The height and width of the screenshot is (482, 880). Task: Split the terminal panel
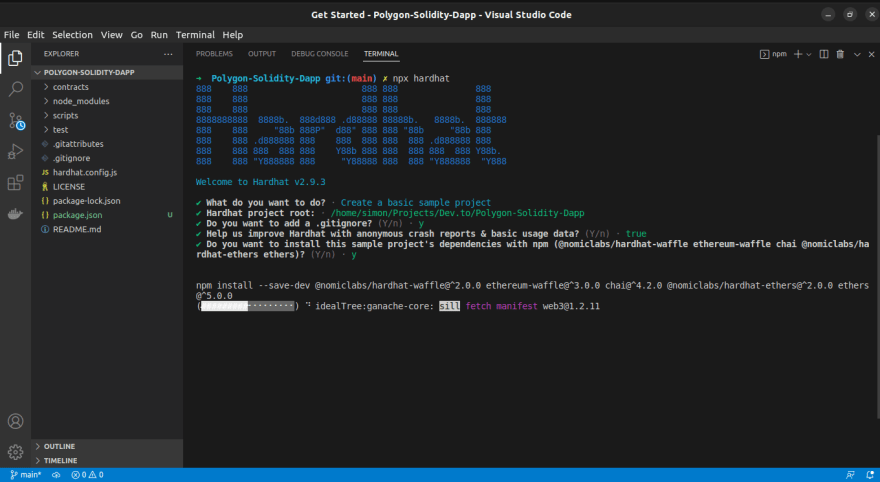tap(824, 54)
